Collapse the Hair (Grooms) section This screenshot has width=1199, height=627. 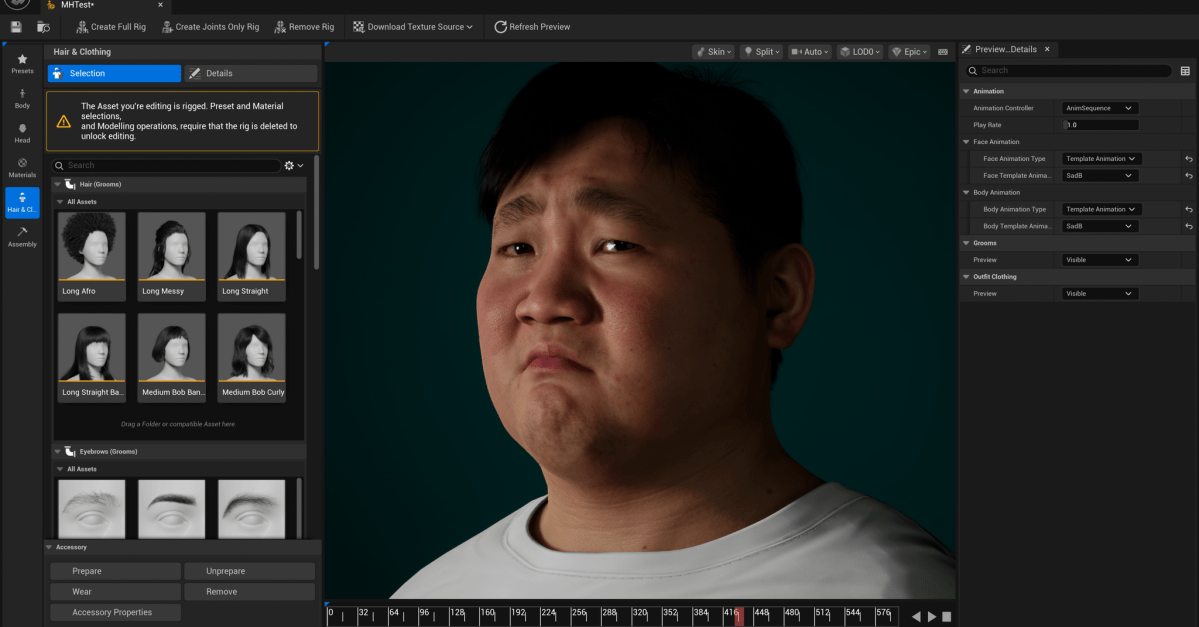point(58,185)
